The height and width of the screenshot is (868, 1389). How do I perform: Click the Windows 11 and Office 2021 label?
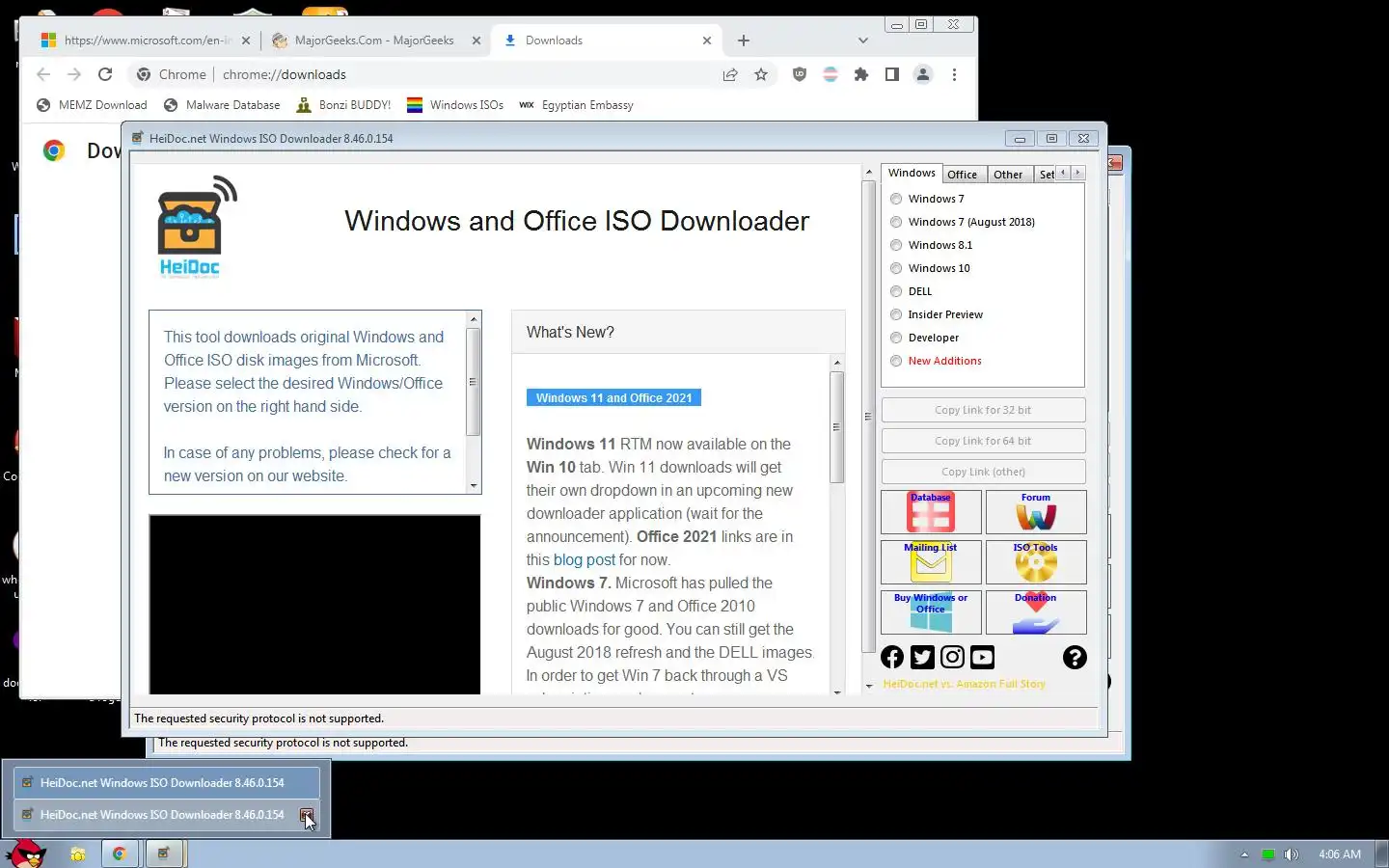coord(613,397)
